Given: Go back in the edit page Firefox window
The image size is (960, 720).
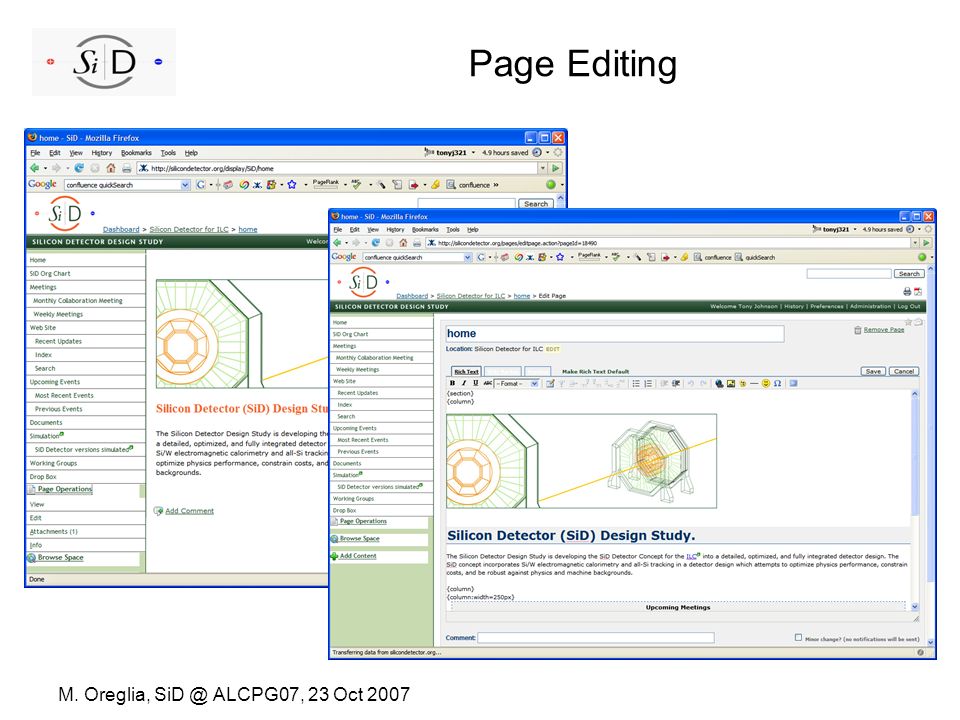Looking at the screenshot, I should click(337, 243).
